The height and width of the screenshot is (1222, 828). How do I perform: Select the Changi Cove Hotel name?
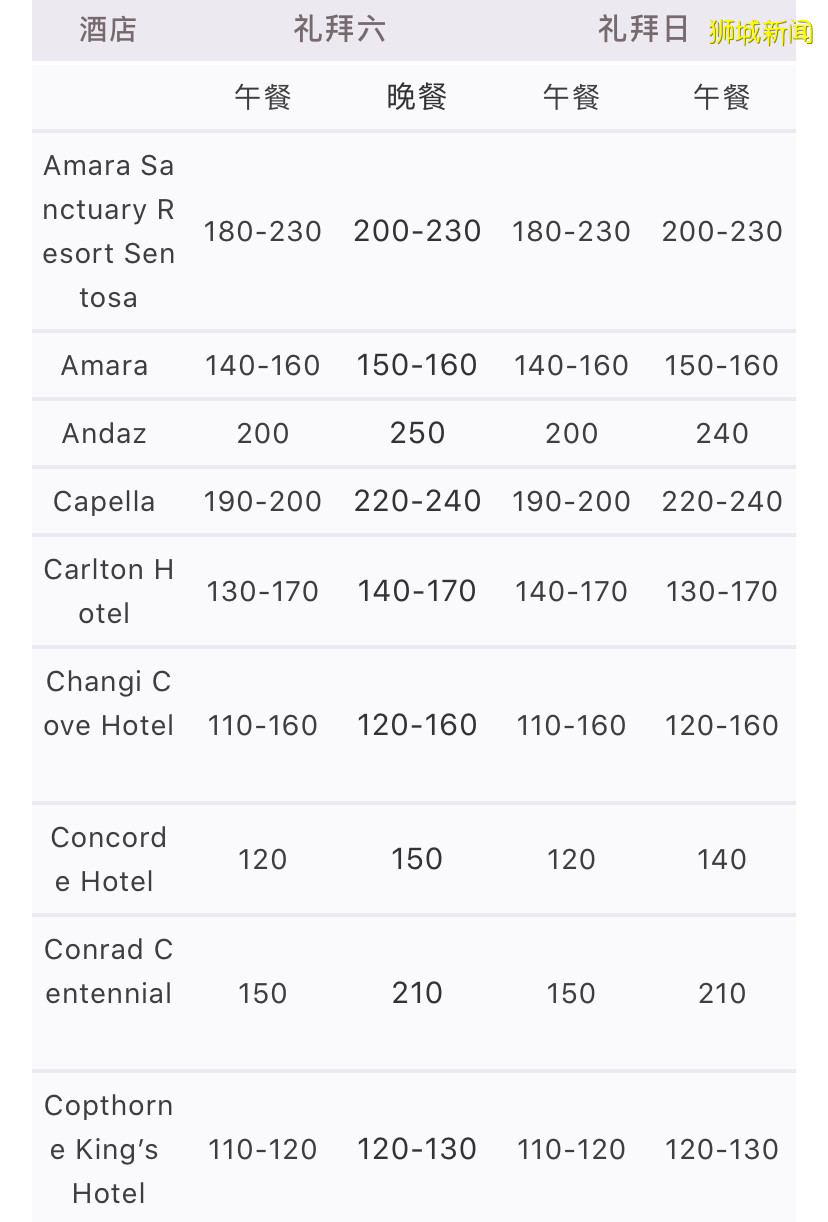point(108,704)
